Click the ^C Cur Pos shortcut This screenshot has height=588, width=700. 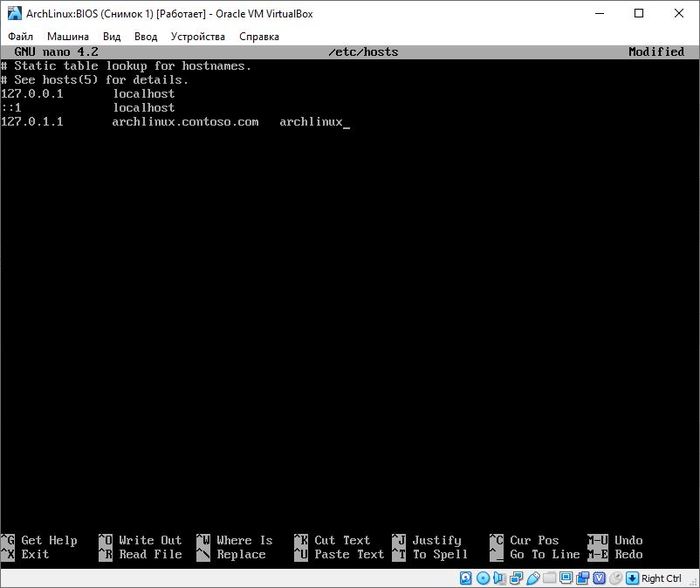[x=524, y=540]
